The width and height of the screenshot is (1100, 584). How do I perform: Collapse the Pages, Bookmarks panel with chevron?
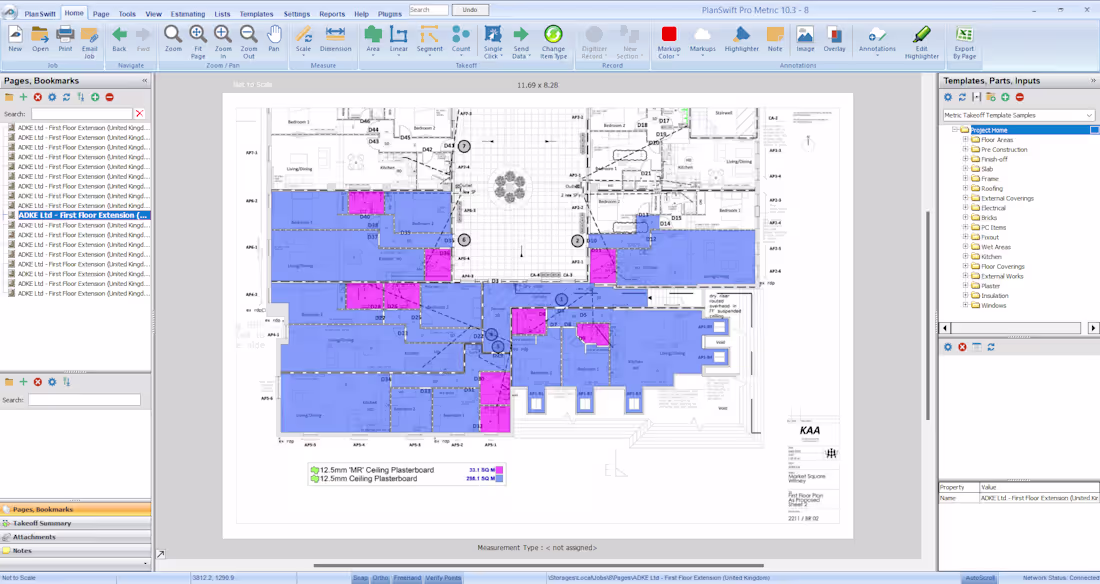(145, 81)
